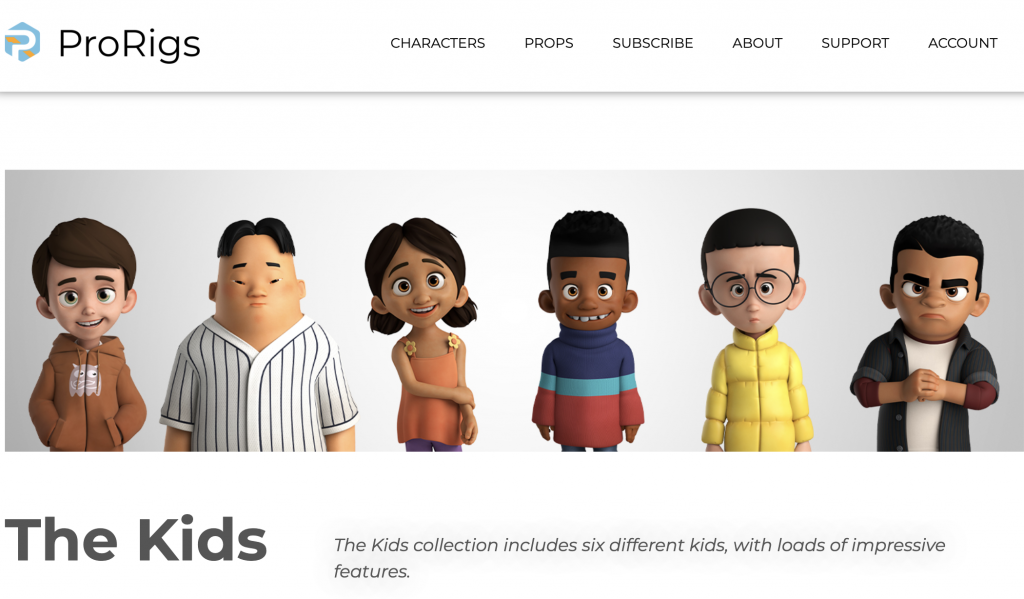Select the kid in the yellow puffer jacket
The width and height of the screenshot is (1024, 599).
click(754, 331)
